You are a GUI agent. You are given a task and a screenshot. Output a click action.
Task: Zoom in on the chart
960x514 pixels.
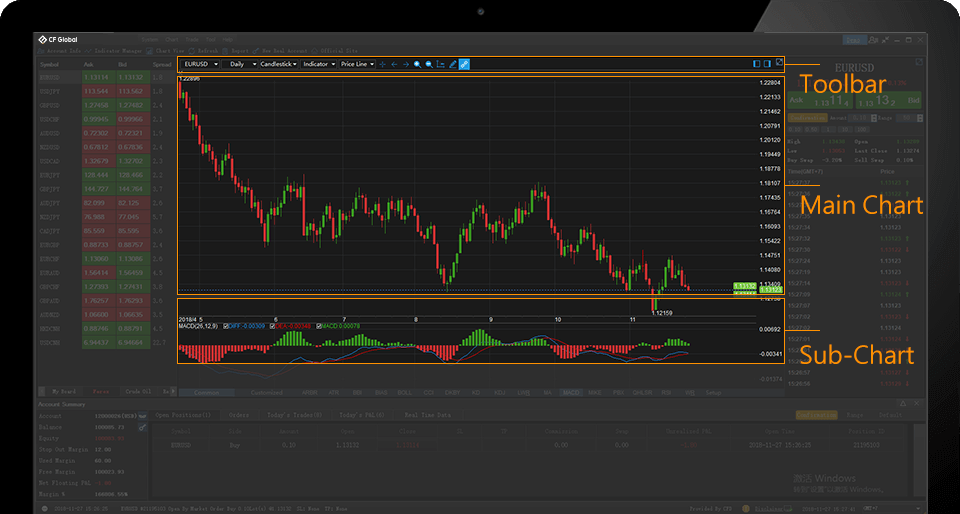pyautogui.click(x=417, y=64)
